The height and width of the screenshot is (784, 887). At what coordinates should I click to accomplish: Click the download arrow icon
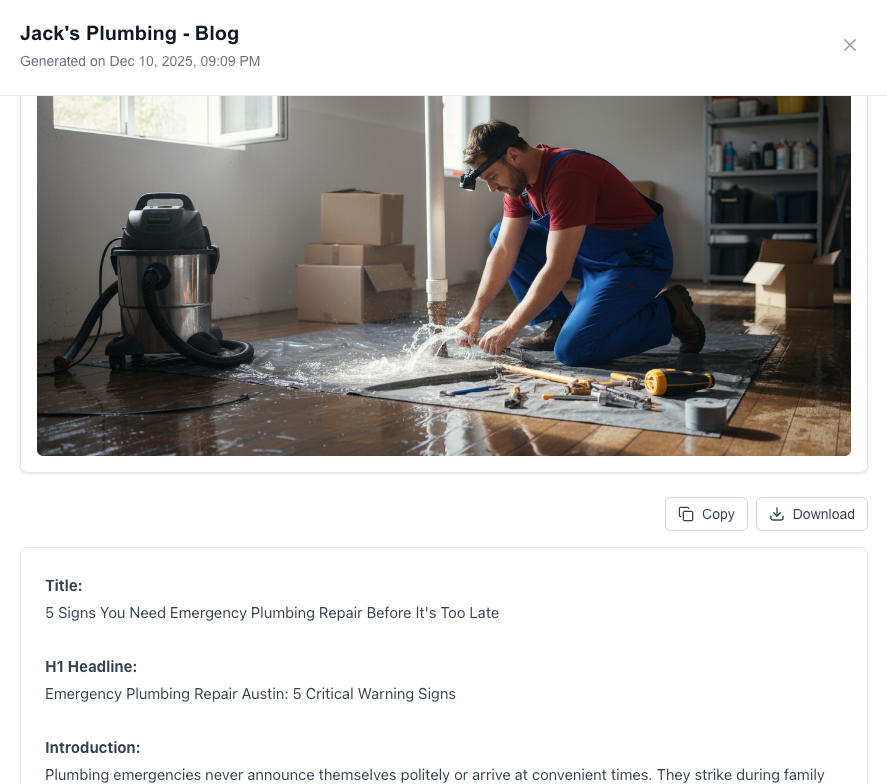pos(777,514)
